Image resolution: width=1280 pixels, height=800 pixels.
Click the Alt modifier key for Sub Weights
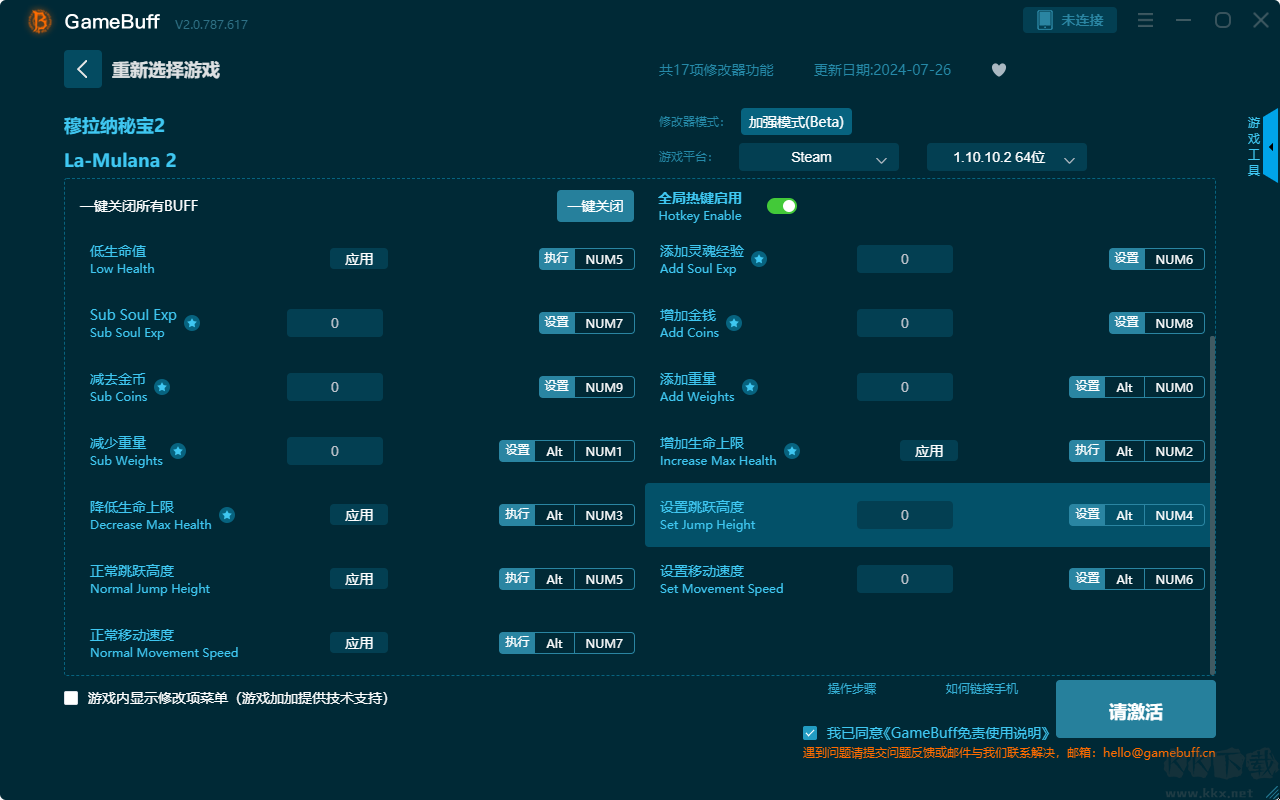(554, 451)
